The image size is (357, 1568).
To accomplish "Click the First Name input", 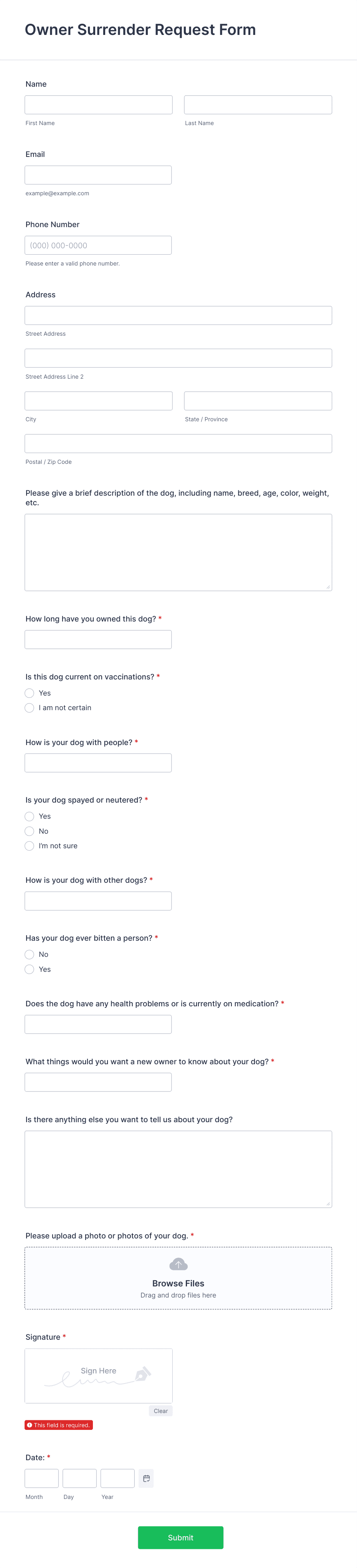I will point(98,104).
